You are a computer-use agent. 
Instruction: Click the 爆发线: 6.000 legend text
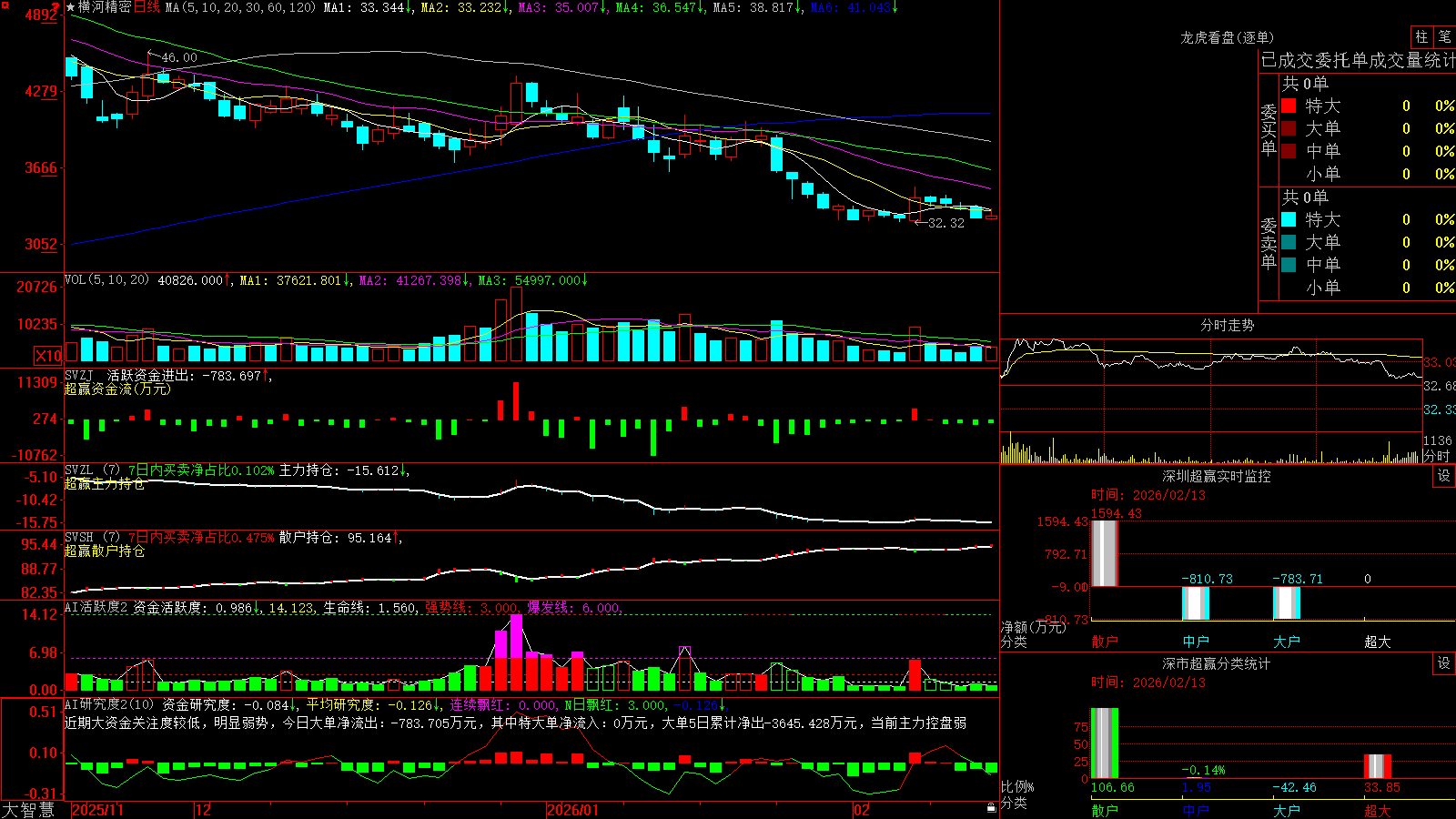573,608
